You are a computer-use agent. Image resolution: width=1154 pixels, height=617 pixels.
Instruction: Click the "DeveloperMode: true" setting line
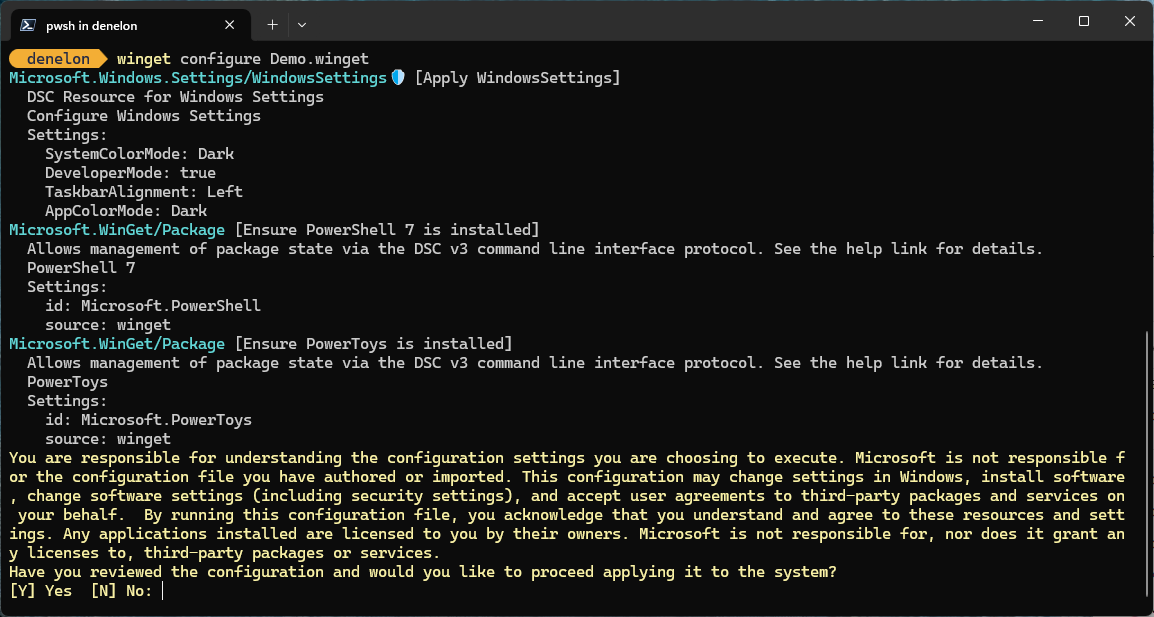(x=130, y=173)
